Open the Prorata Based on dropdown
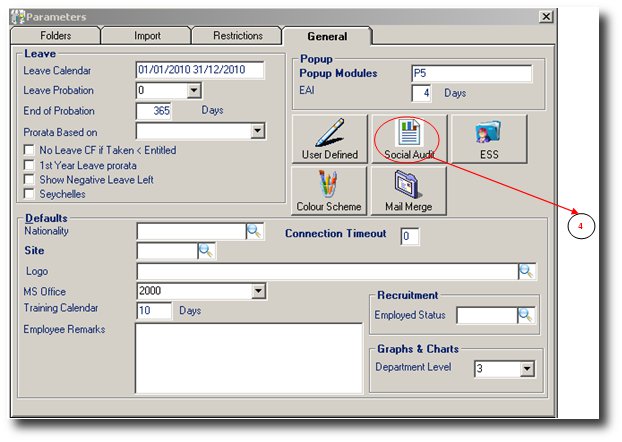Viewport: 622px width, 442px height. pos(257,131)
